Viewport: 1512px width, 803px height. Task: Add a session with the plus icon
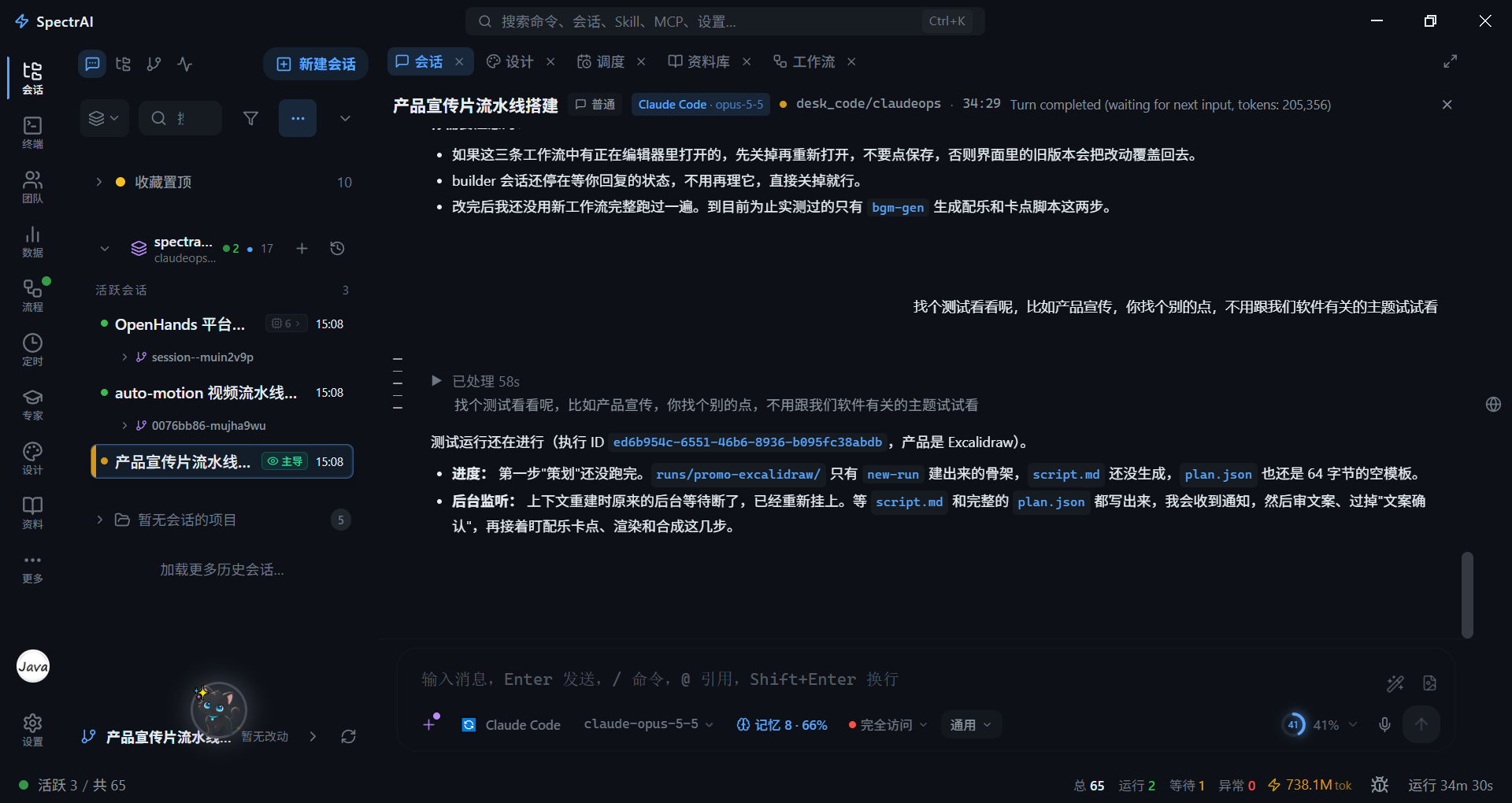[x=302, y=249]
